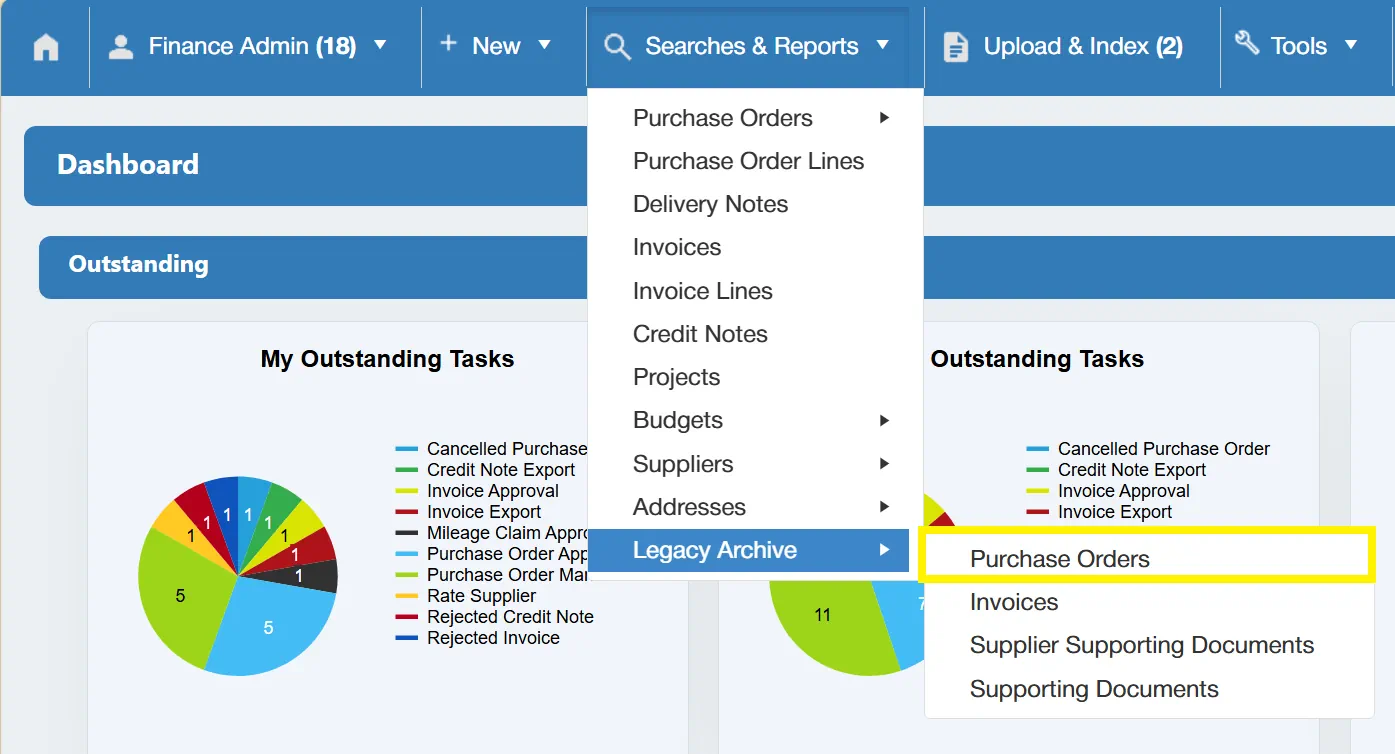Open the top Purchase Orders submenu arrow

click(x=884, y=118)
